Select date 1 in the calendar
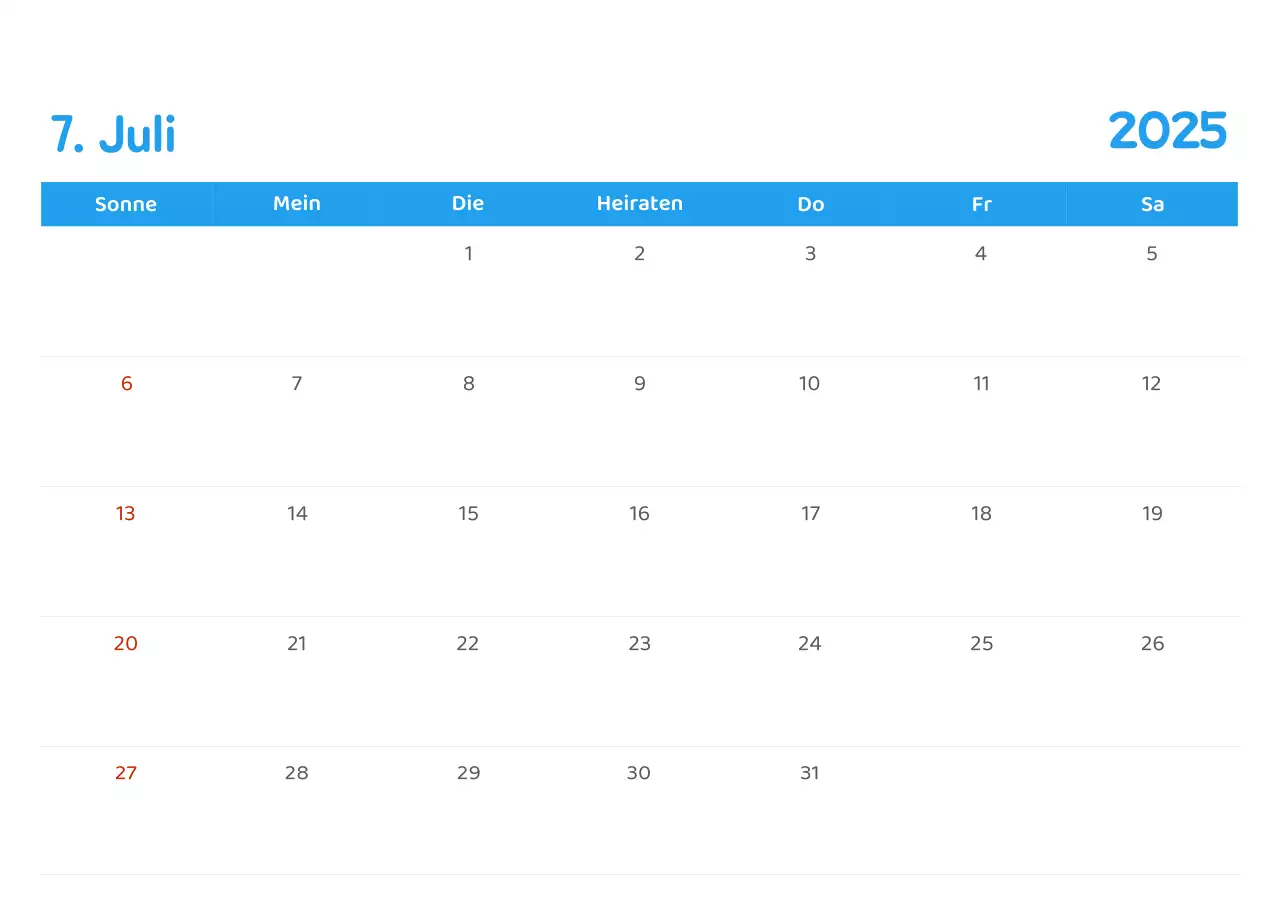1280x916 pixels. pyautogui.click(x=468, y=254)
